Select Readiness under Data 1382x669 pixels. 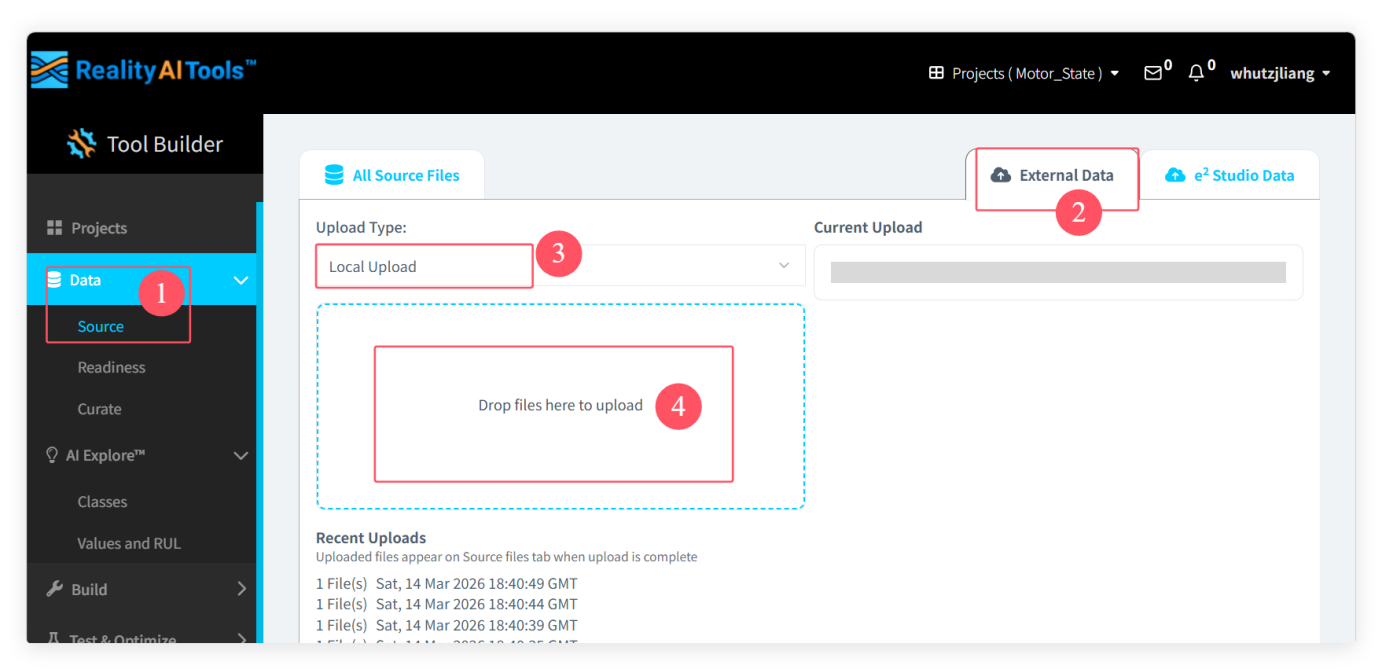pyautogui.click(x=112, y=367)
